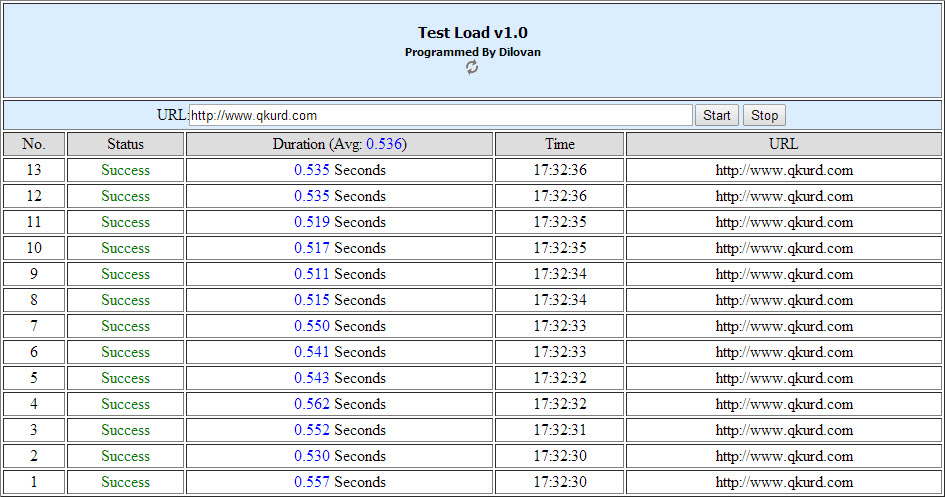945x497 pixels.
Task: Click the Success status in row 7
Action: tap(125, 326)
